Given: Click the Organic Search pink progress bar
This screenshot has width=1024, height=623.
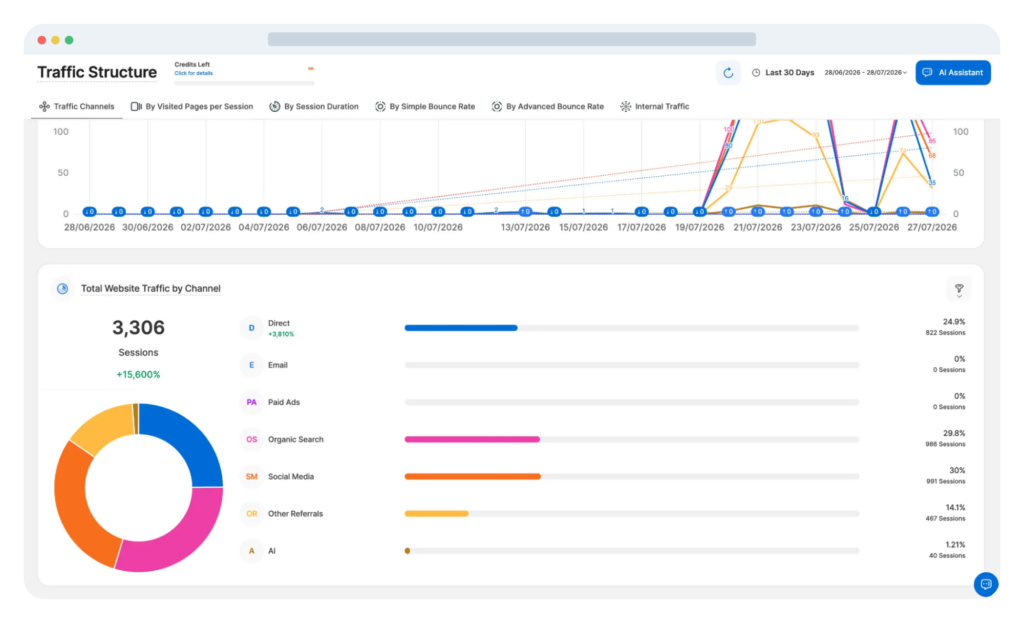Looking at the screenshot, I should point(472,439).
